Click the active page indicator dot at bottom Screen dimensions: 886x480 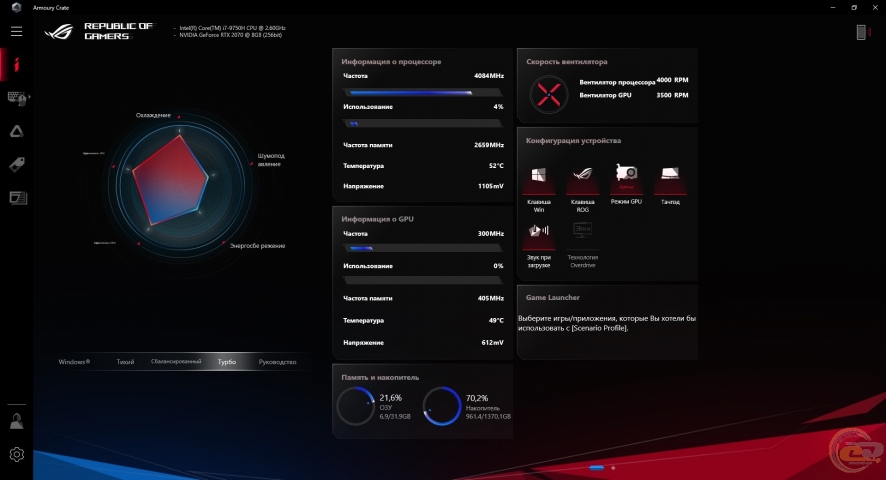coord(597,468)
